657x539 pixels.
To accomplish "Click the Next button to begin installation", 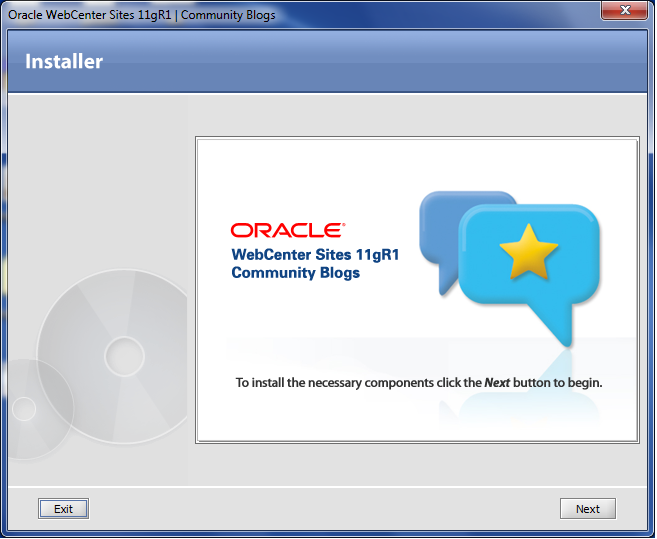I will [x=587, y=508].
